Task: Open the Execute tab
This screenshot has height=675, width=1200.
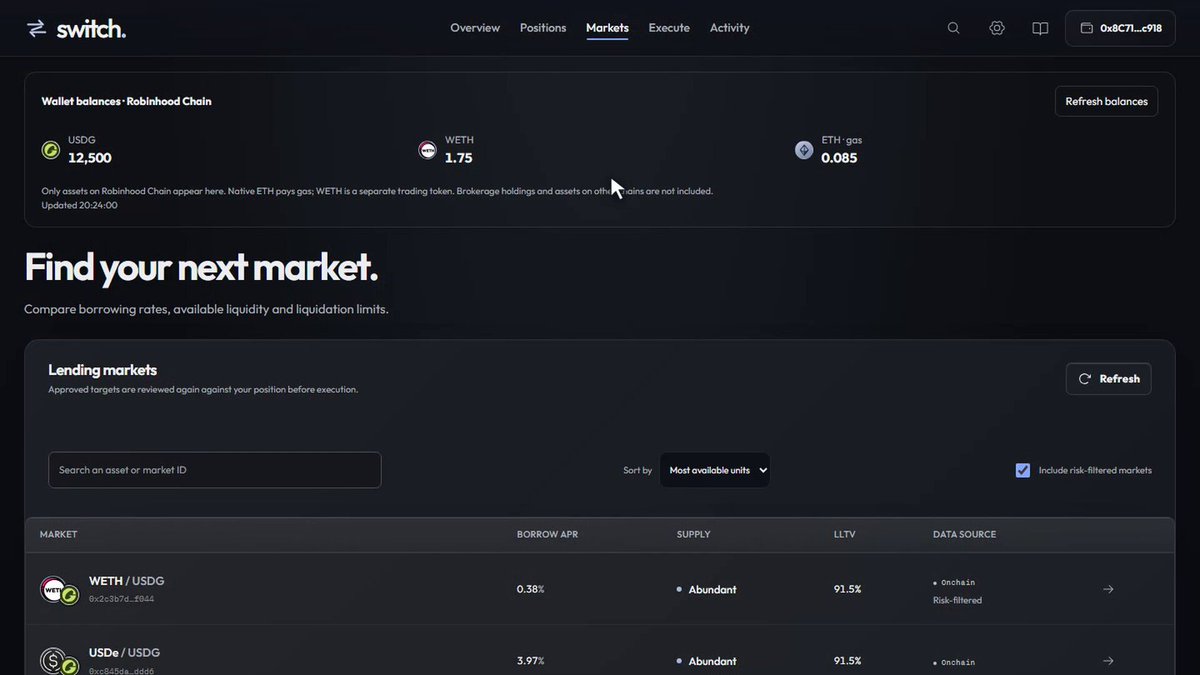Action: click(x=669, y=28)
